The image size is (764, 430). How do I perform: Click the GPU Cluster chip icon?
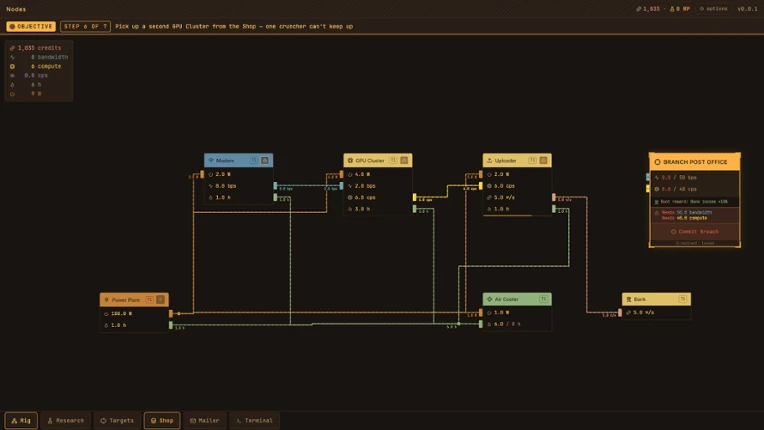350,160
